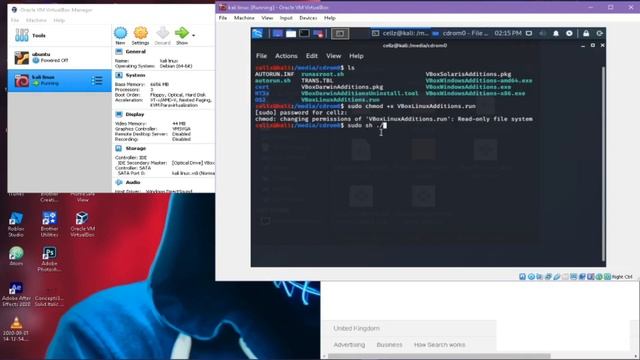
Task: Click the New VM button in VirtualBox Manager
Action: pyautogui.click(x=120, y=36)
